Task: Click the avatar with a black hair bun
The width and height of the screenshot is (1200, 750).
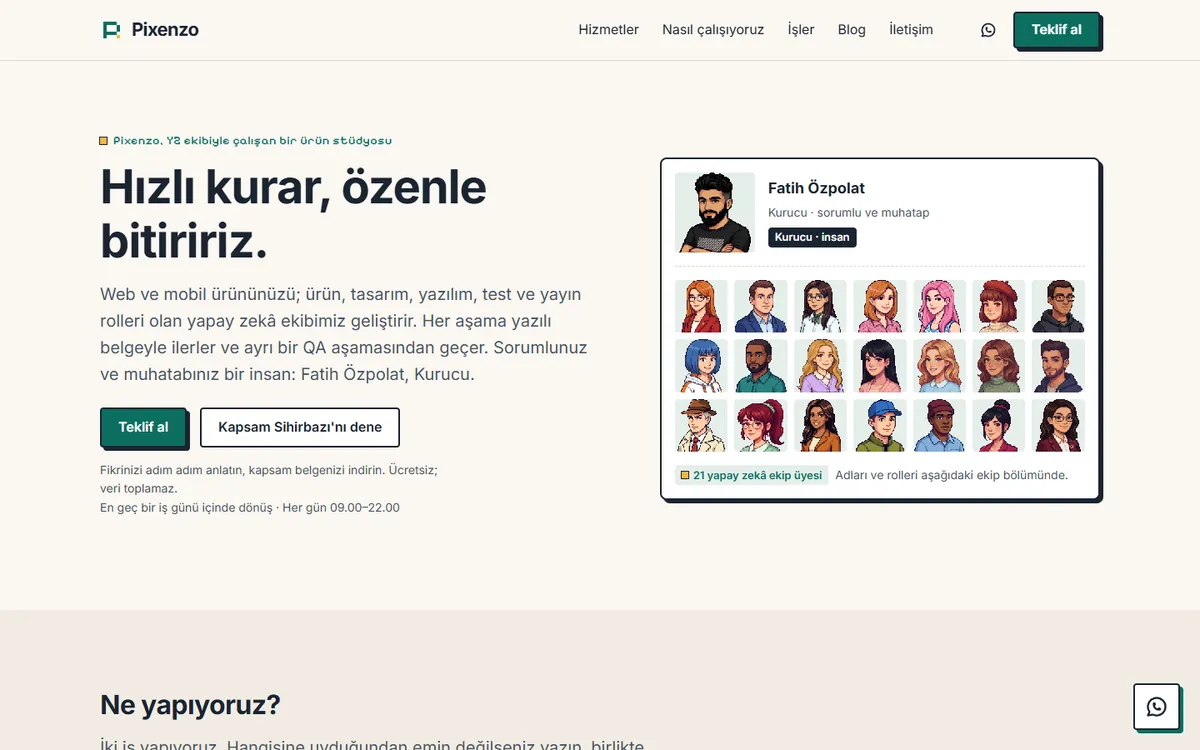Action: tap(998, 426)
